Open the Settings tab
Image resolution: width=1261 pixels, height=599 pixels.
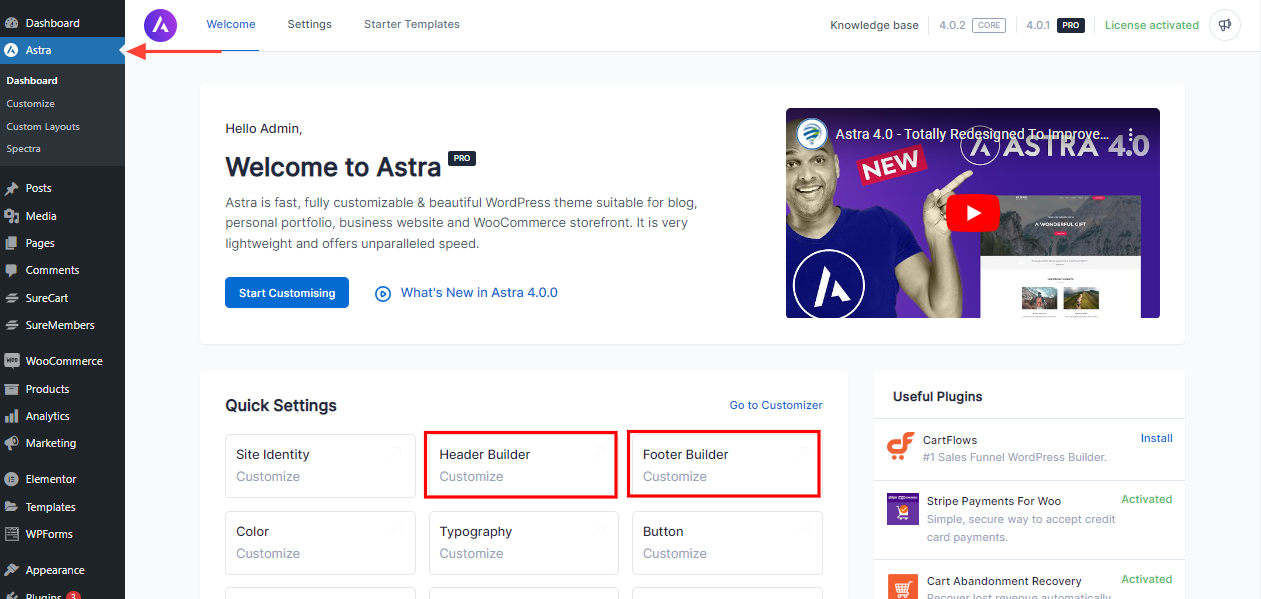[309, 24]
